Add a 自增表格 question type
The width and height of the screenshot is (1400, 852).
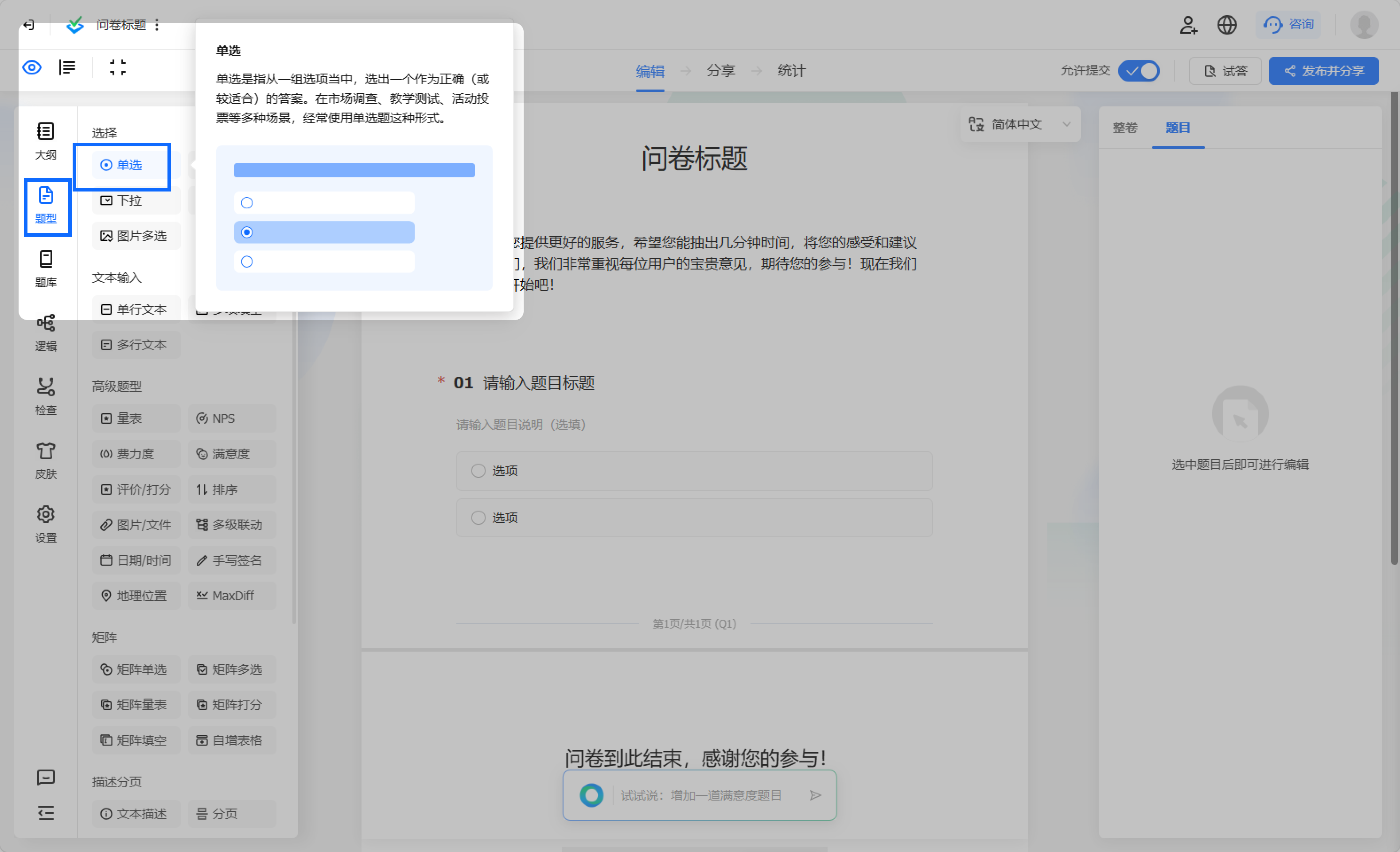(232, 740)
